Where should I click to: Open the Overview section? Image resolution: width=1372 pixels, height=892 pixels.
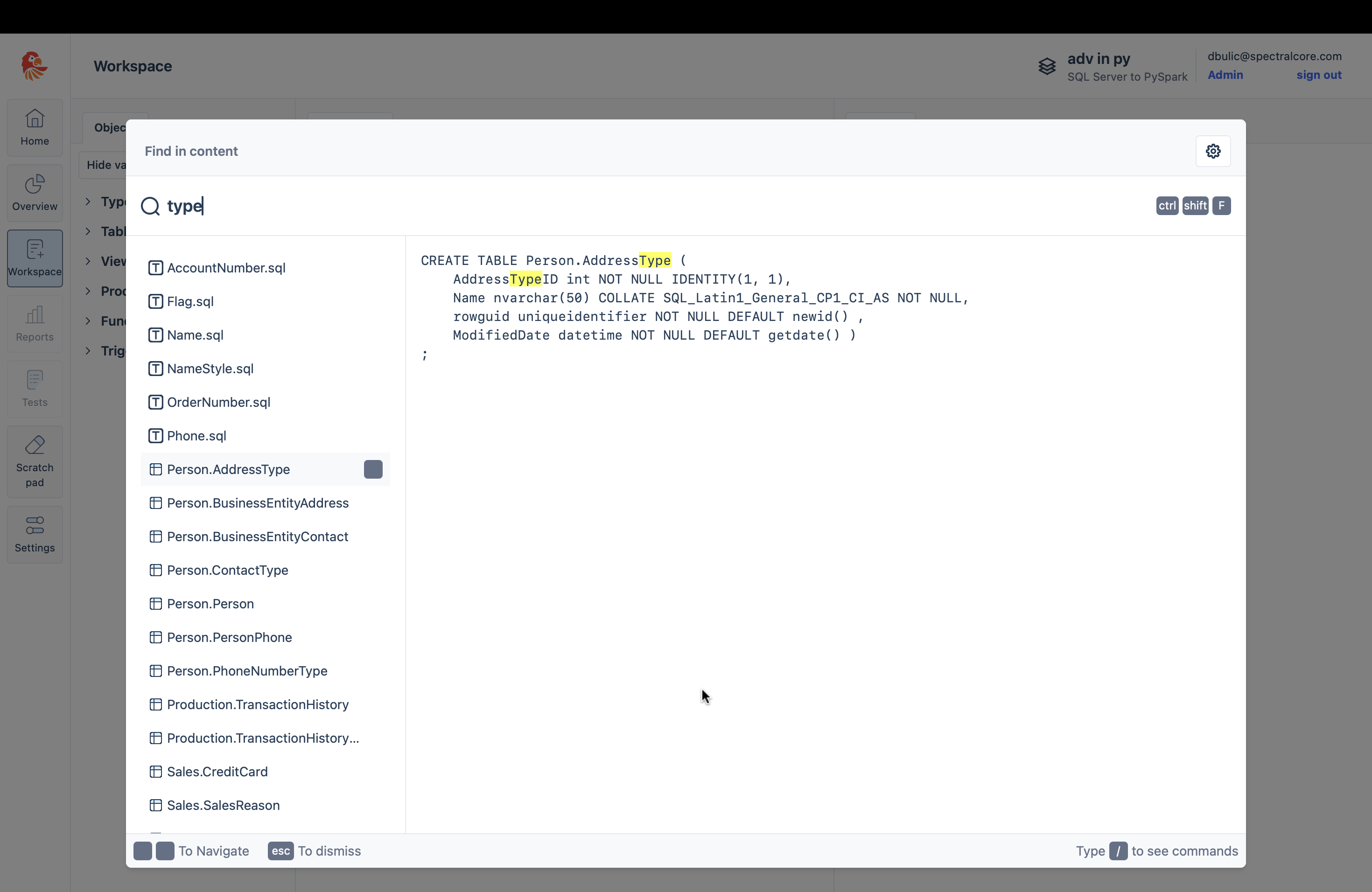(x=35, y=193)
